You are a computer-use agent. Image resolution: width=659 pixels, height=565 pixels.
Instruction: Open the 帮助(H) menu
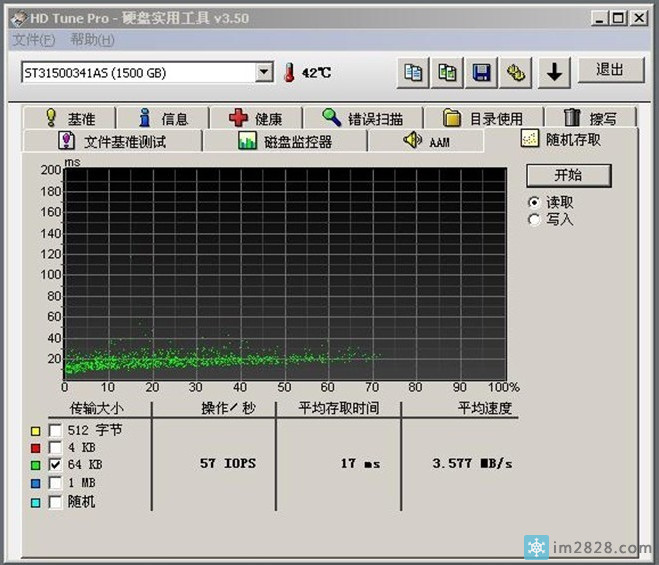92,40
